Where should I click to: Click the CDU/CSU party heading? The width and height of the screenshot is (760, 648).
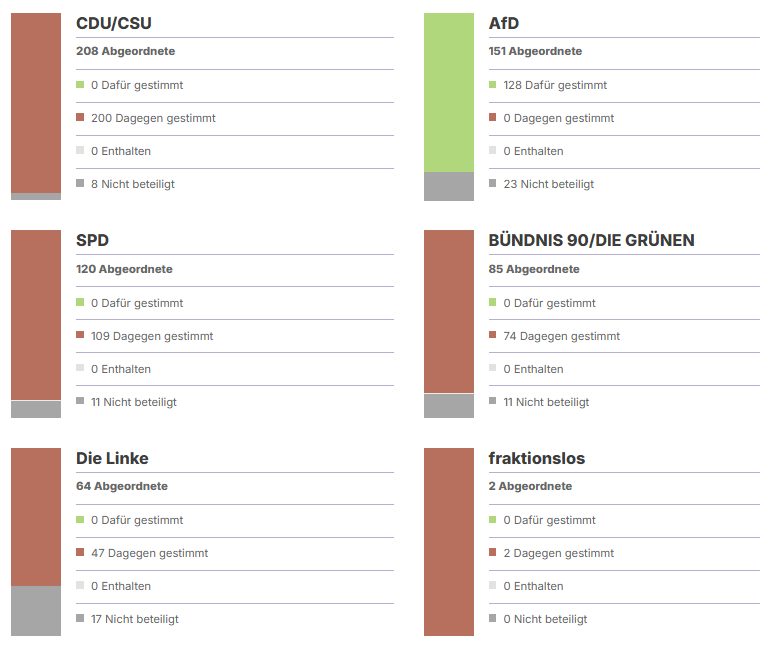tap(114, 23)
